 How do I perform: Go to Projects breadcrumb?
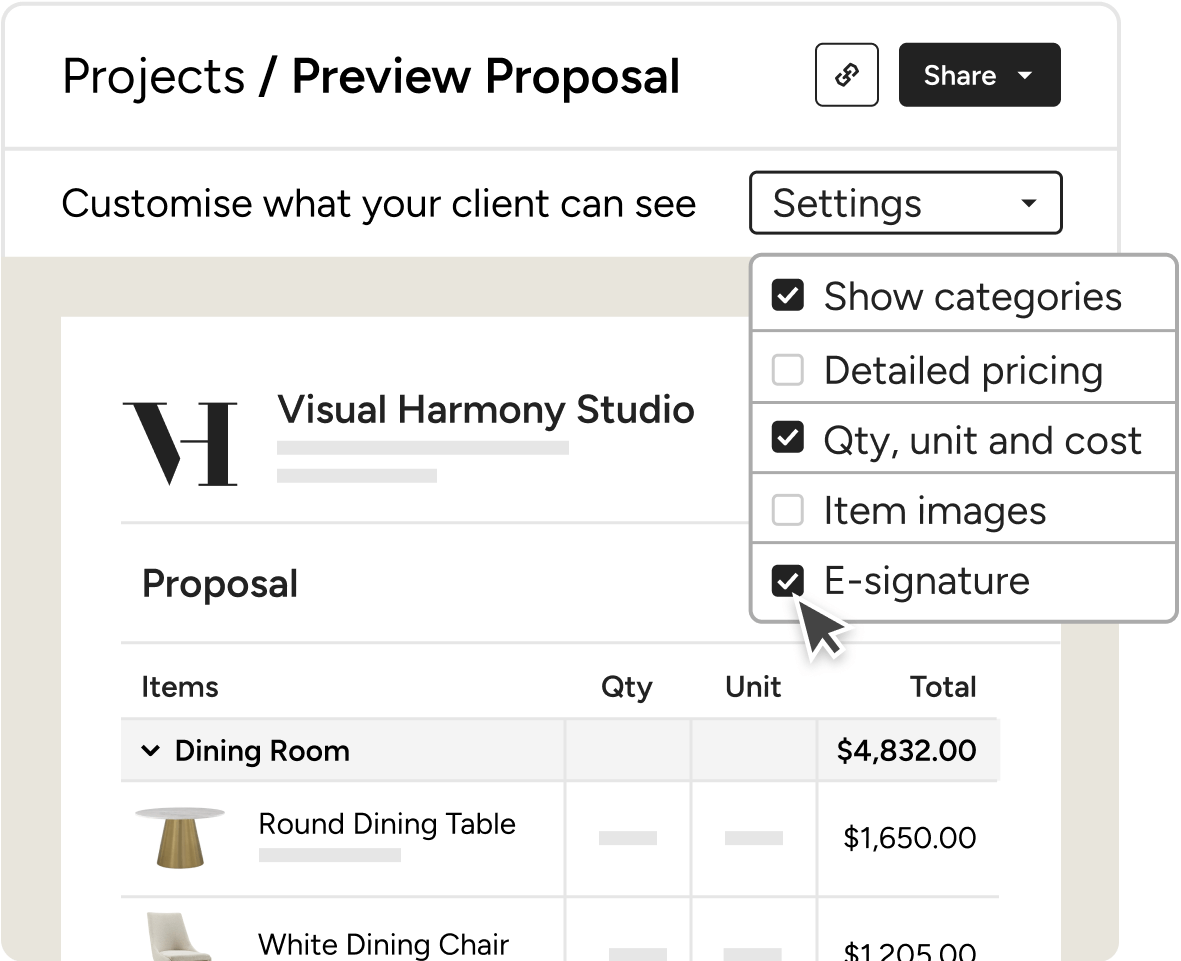[154, 76]
